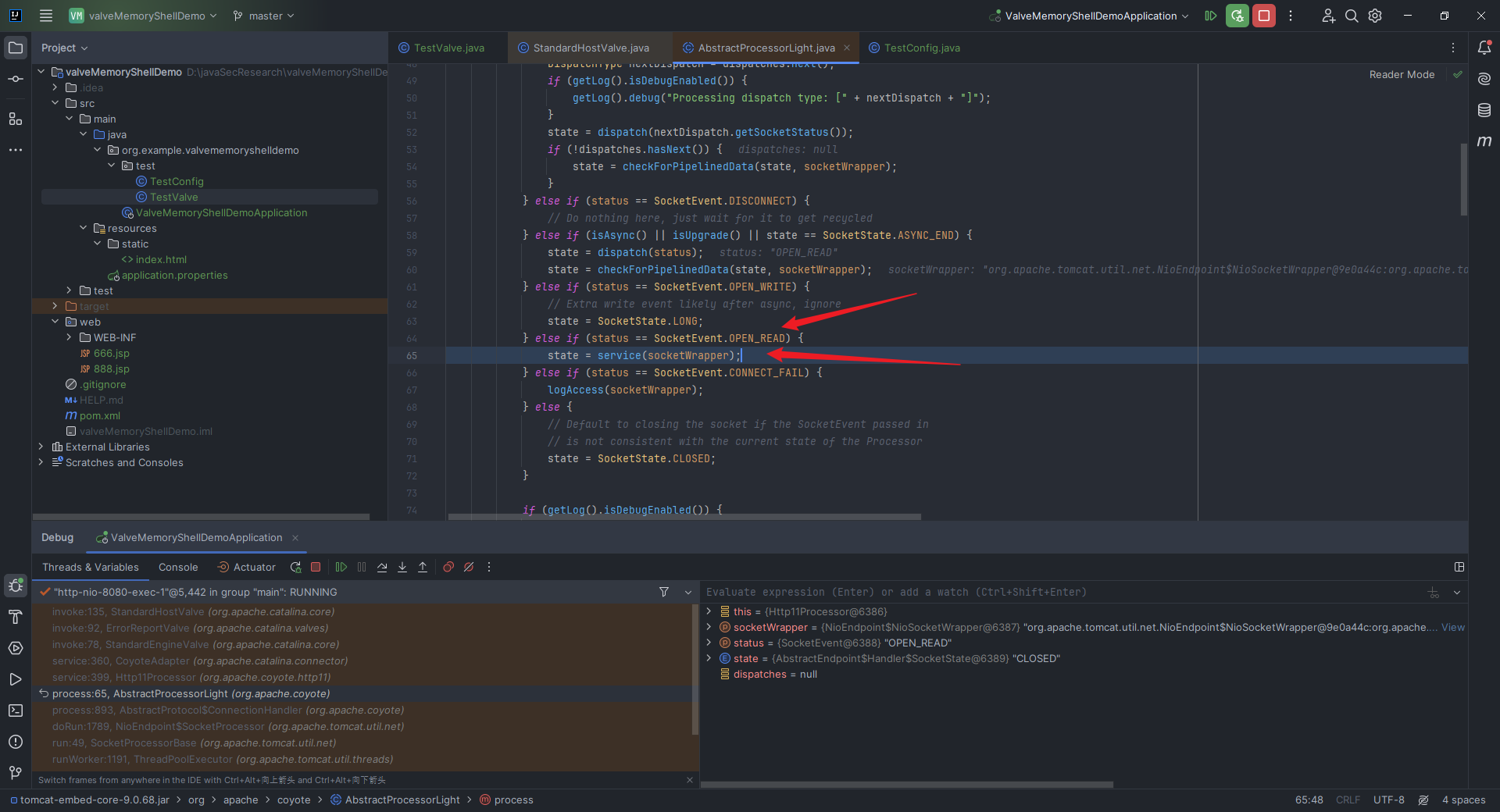Open thread selector dropdown arrow
Screen dimensions: 1500x812
click(688, 593)
